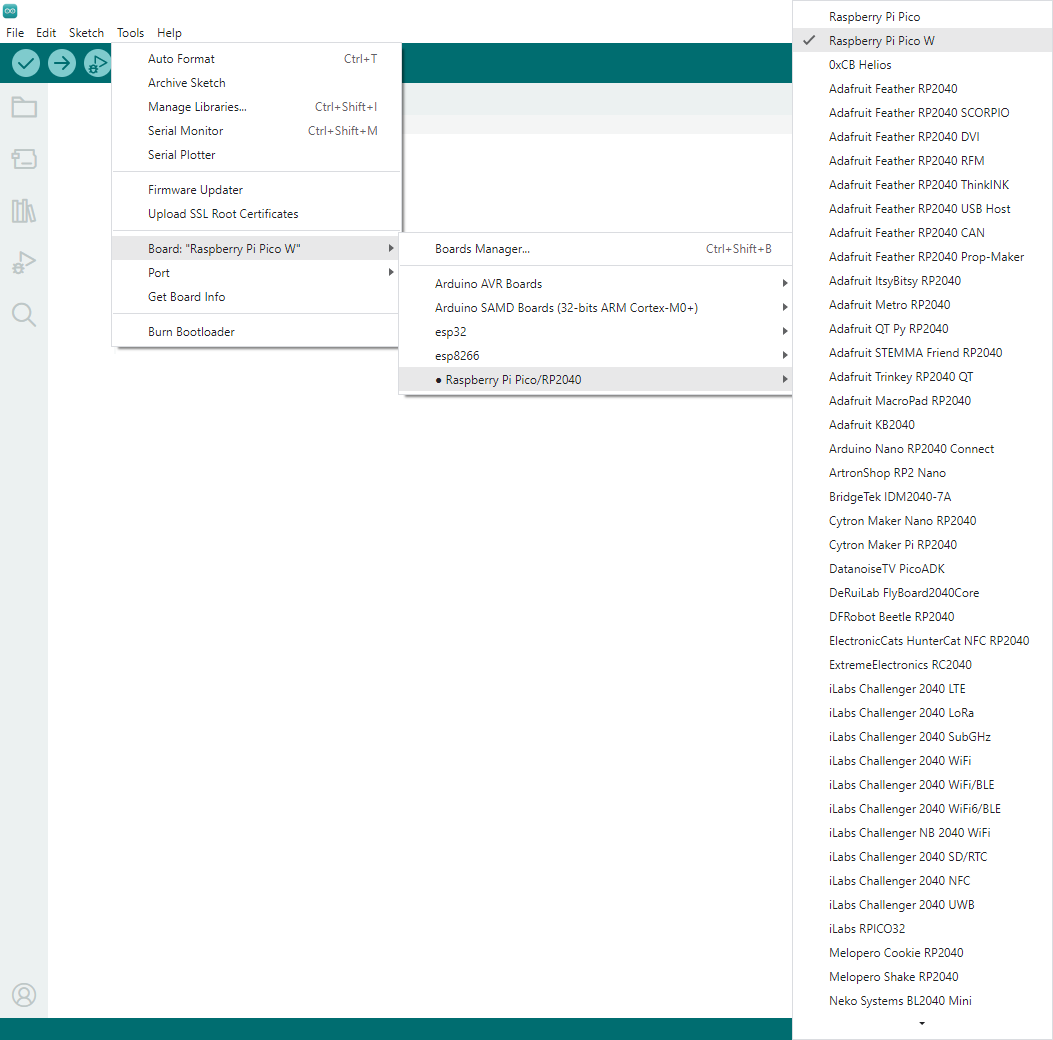Select Archive Sketch menu entry
The height and width of the screenshot is (1040, 1053).
click(x=257, y=83)
